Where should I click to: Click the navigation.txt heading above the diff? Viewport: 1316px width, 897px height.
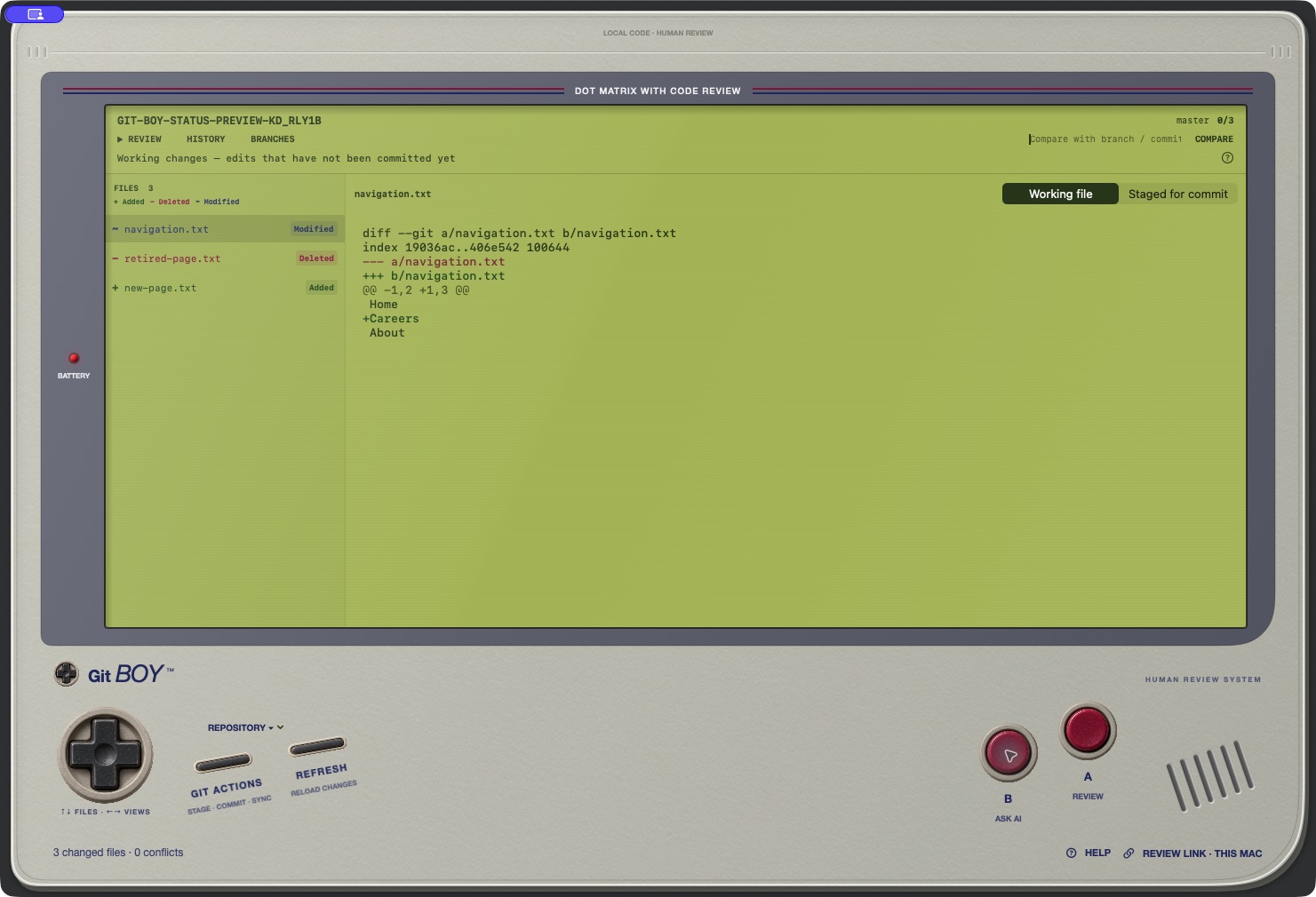pos(393,194)
